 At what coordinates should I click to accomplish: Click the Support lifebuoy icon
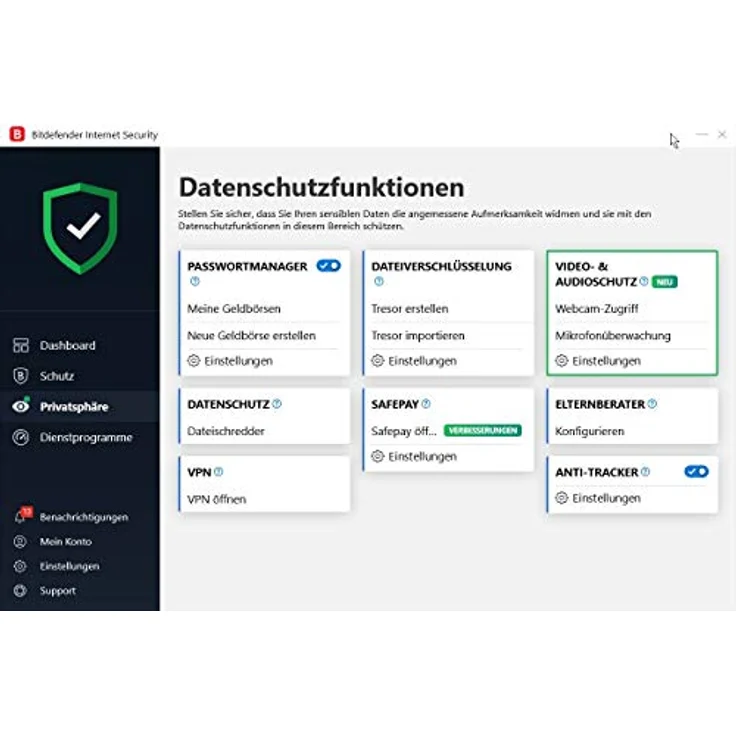point(20,590)
